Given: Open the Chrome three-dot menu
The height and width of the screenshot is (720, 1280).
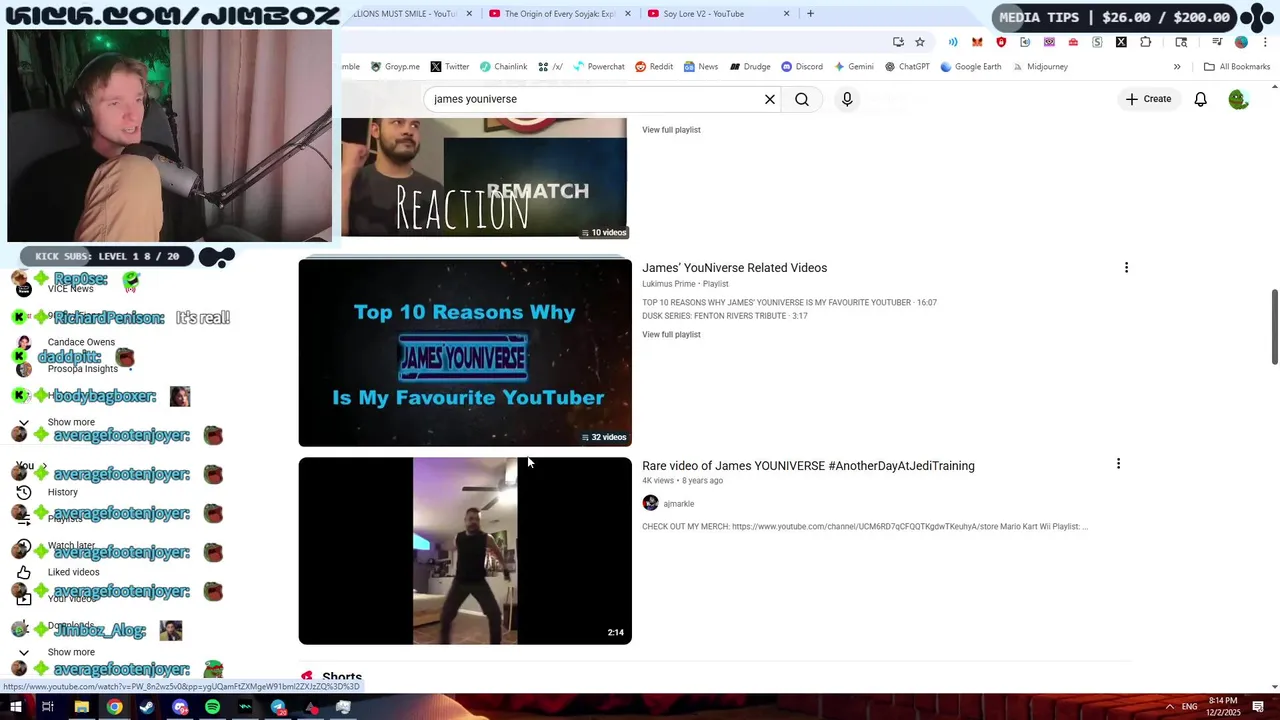Looking at the screenshot, I should click(x=1266, y=42).
